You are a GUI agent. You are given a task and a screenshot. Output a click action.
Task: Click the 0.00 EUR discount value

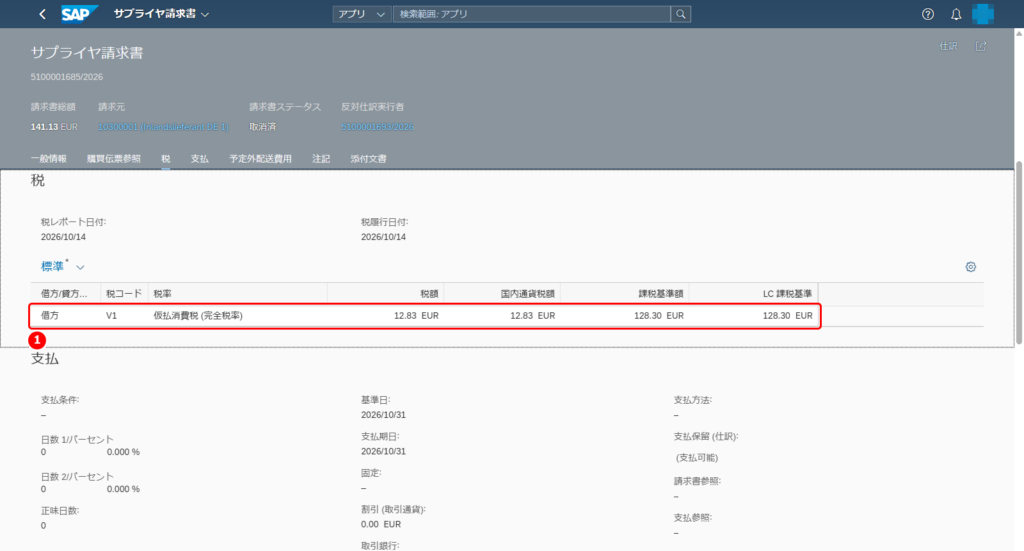click(x=381, y=524)
